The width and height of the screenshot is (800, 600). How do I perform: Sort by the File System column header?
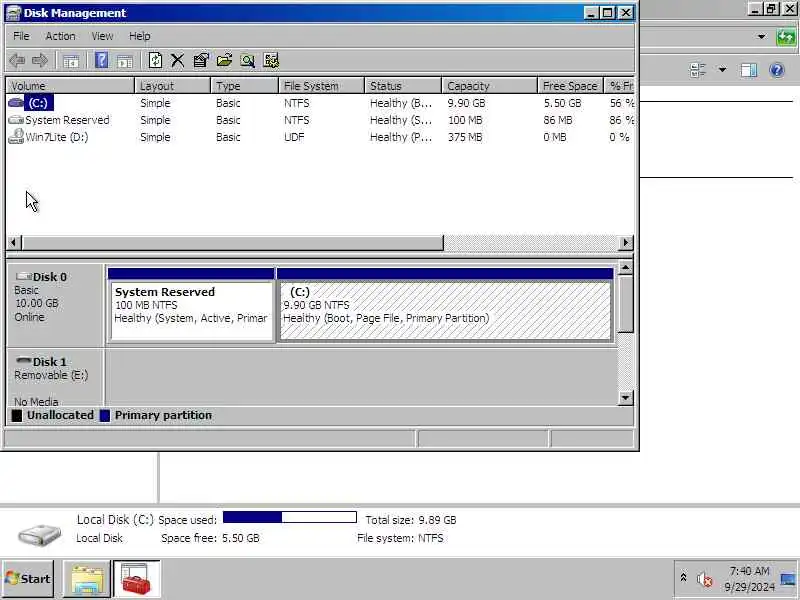click(322, 86)
